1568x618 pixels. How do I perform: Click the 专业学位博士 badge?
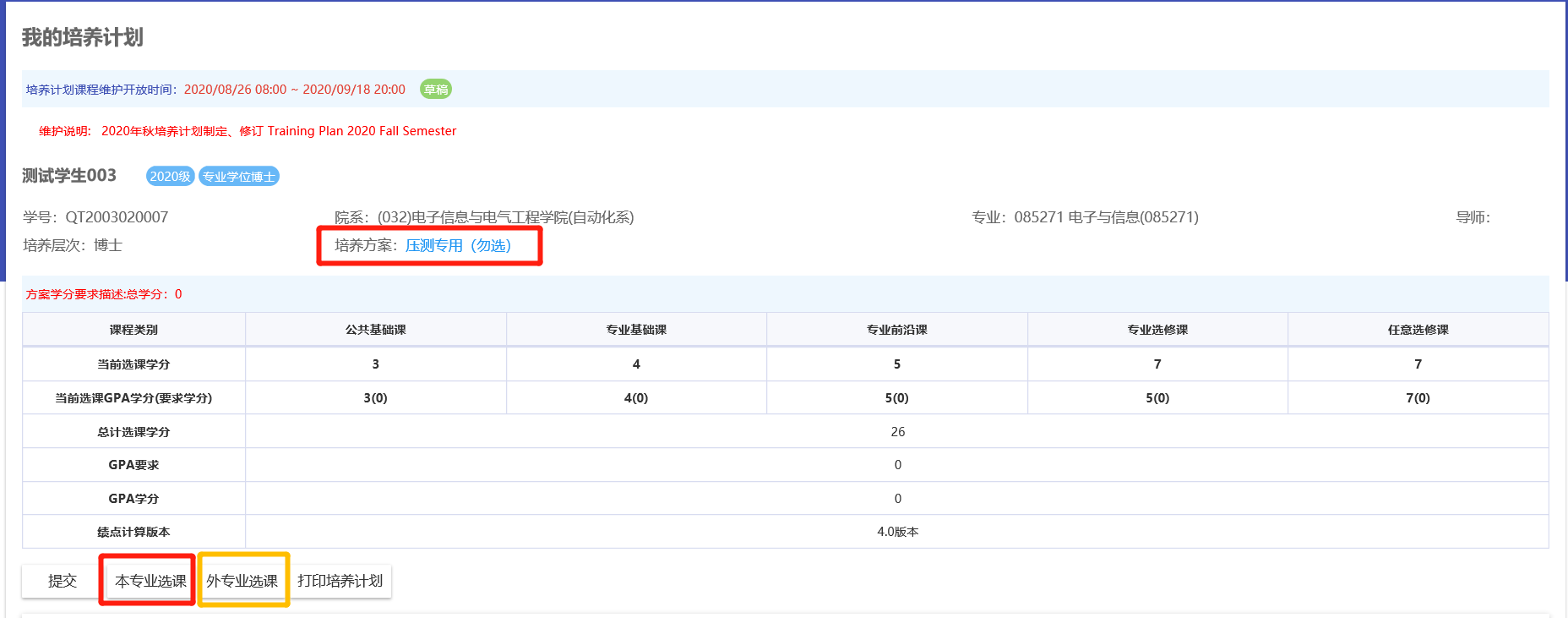(238, 176)
